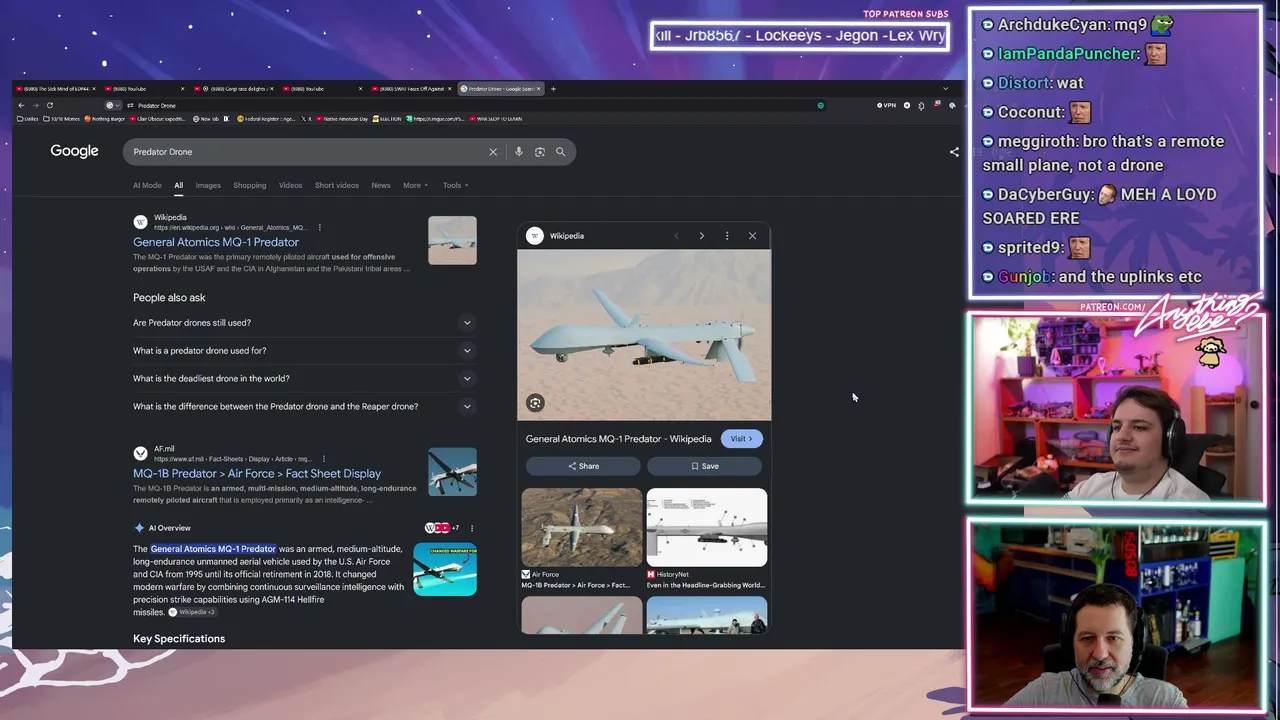Click the large Predator drone preview image
Screen dimensions: 1280x720
point(644,335)
